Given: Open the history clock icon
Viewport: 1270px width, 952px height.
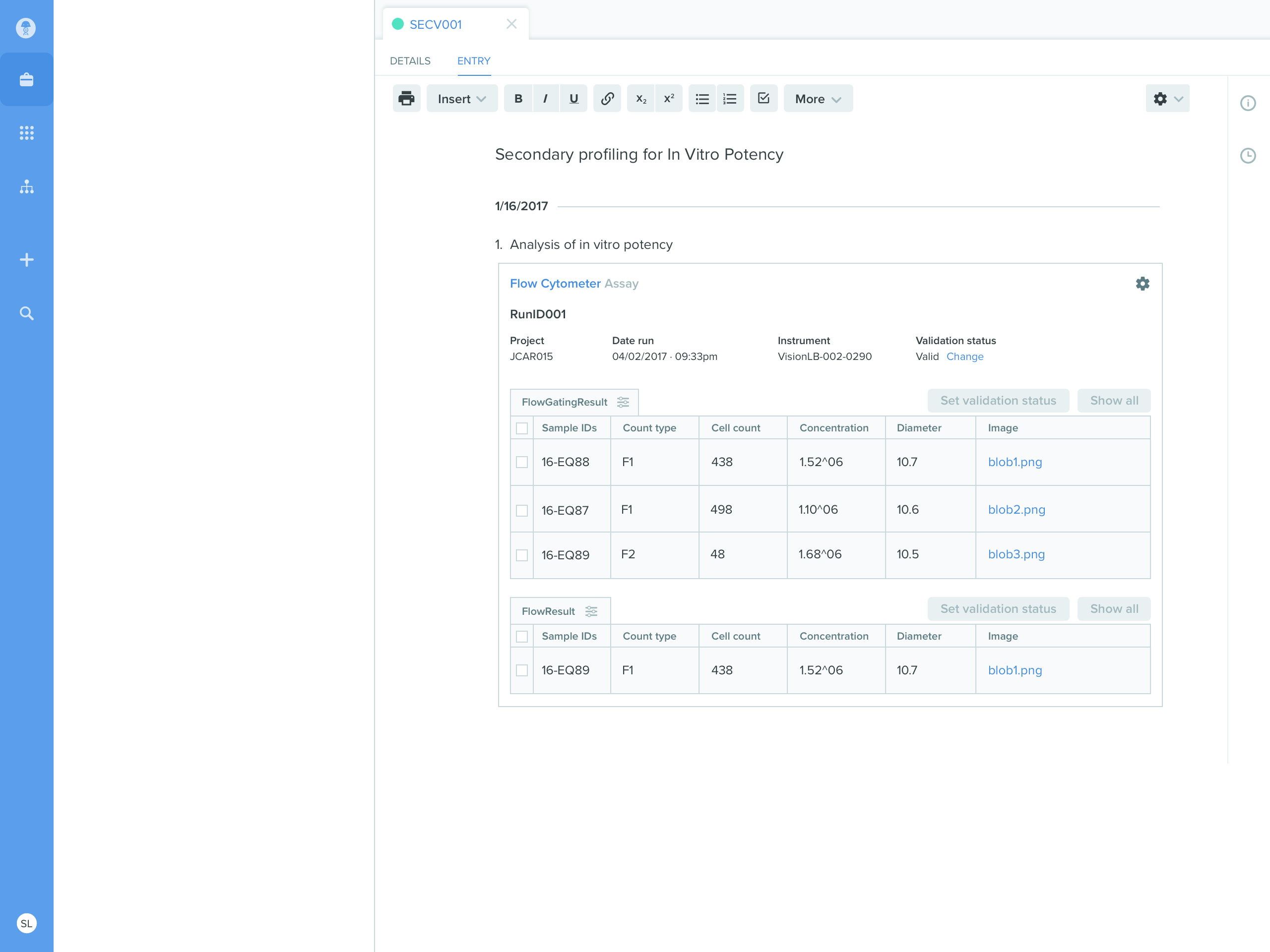Looking at the screenshot, I should [x=1248, y=155].
